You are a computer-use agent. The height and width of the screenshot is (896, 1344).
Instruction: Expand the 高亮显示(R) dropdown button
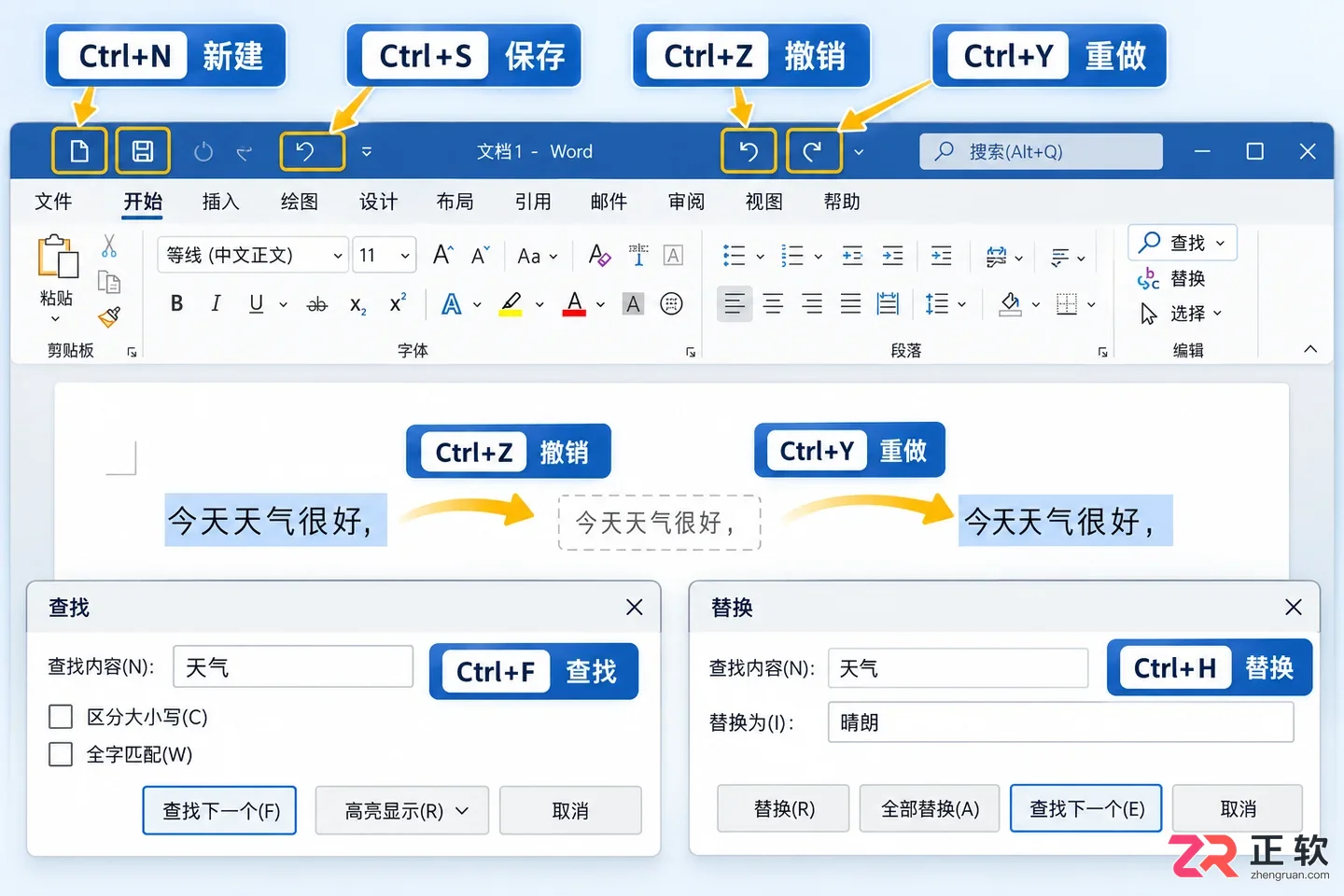(402, 810)
